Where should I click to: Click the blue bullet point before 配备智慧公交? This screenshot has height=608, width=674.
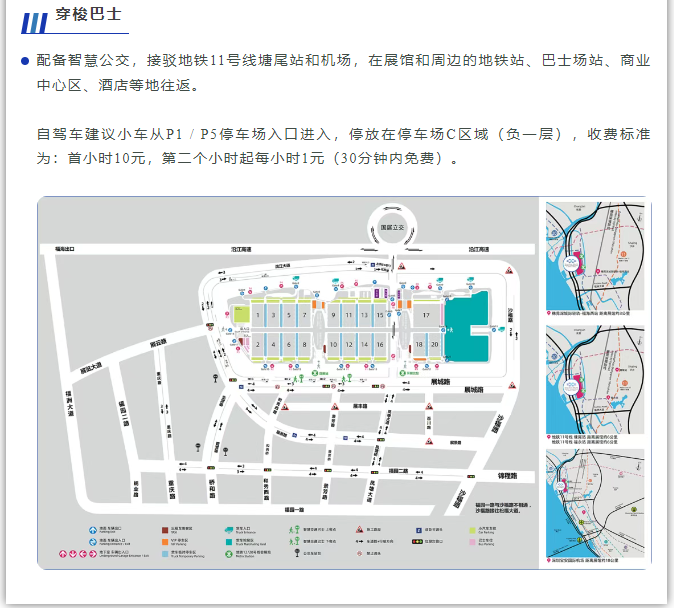24,61
